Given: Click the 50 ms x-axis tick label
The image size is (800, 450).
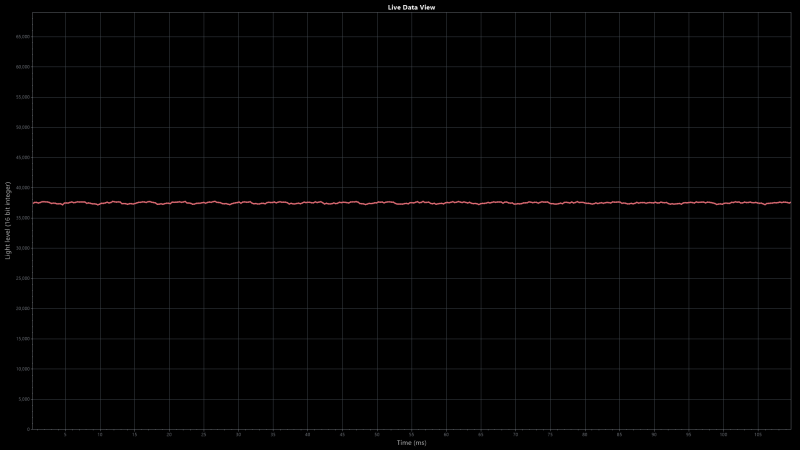Looking at the screenshot, I should point(377,435).
